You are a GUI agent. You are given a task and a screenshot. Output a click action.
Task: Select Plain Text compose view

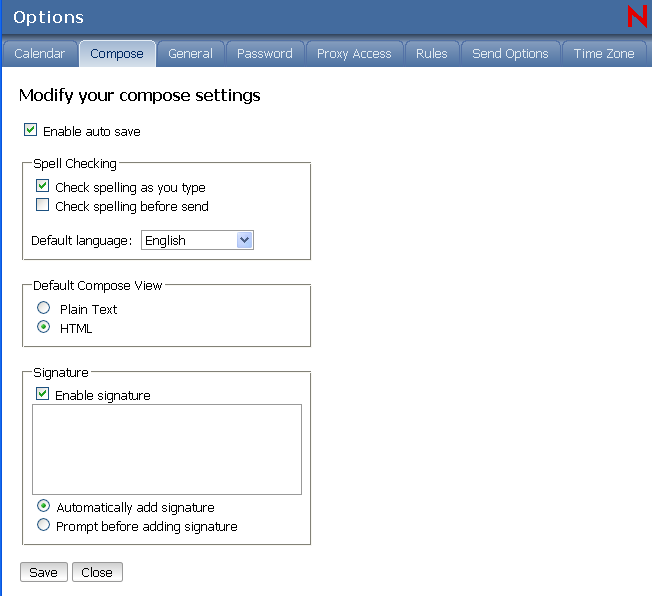pos(44,308)
